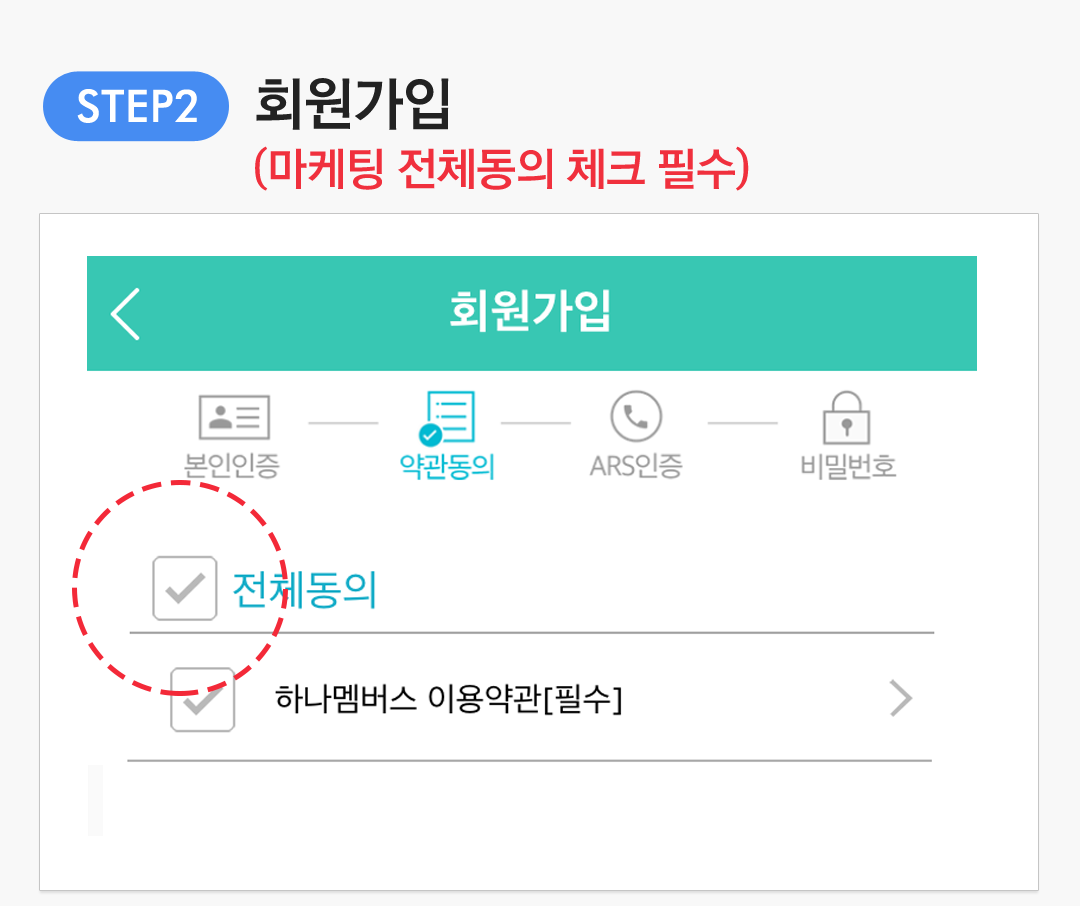Click the 하나멤버스 이용약관[필수] text
This screenshot has height=906, width=1080.
[x=448, y=699]
